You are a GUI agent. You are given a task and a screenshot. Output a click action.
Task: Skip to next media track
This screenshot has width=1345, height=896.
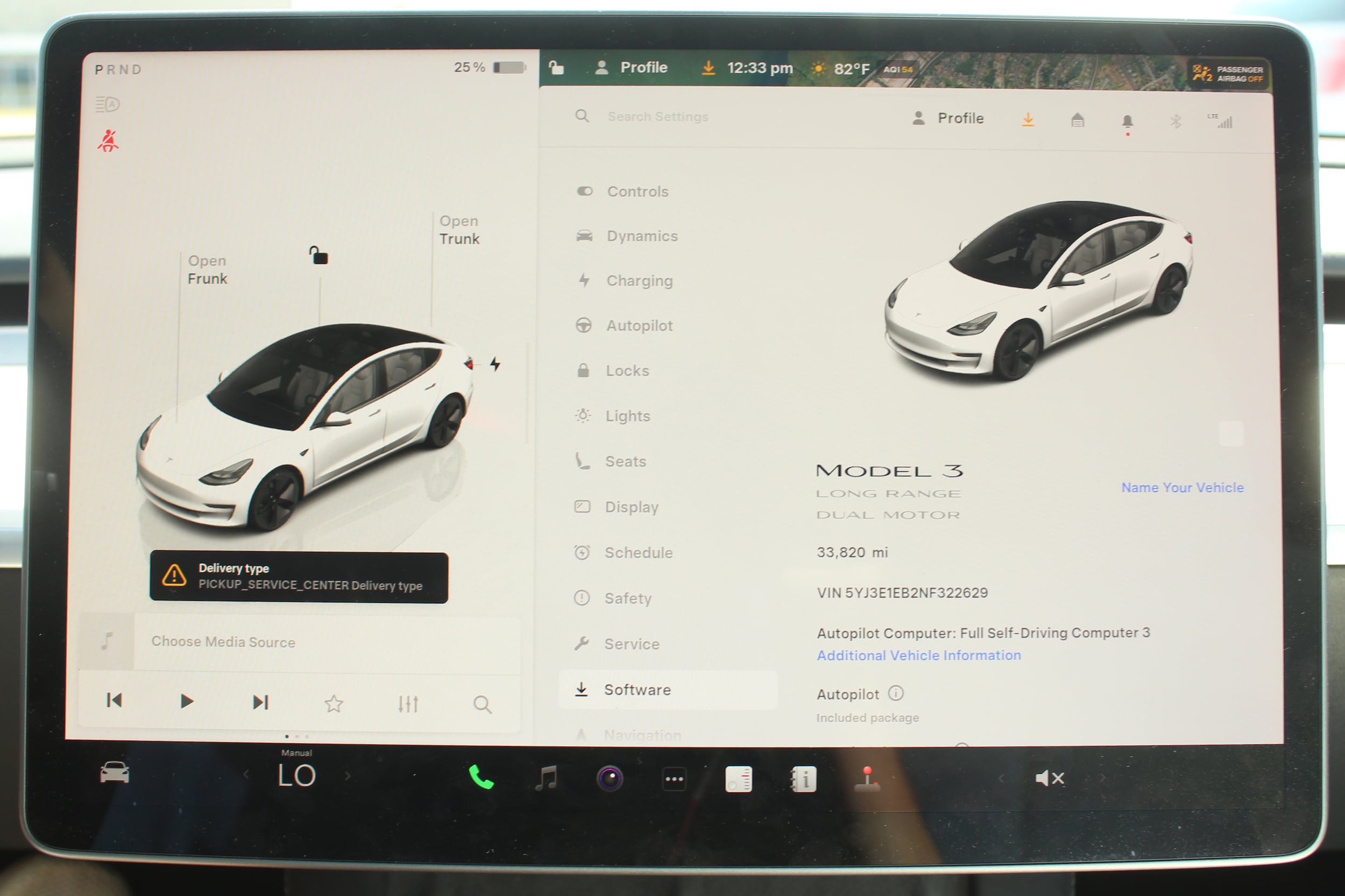point(260,702)
